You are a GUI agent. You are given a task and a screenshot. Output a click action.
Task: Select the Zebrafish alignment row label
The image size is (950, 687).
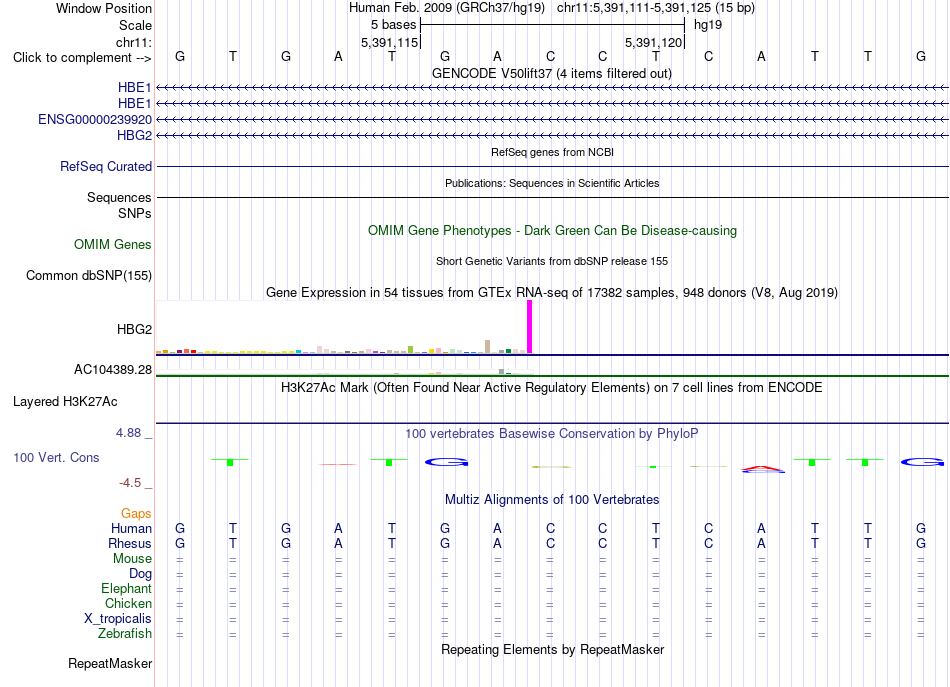125,633
